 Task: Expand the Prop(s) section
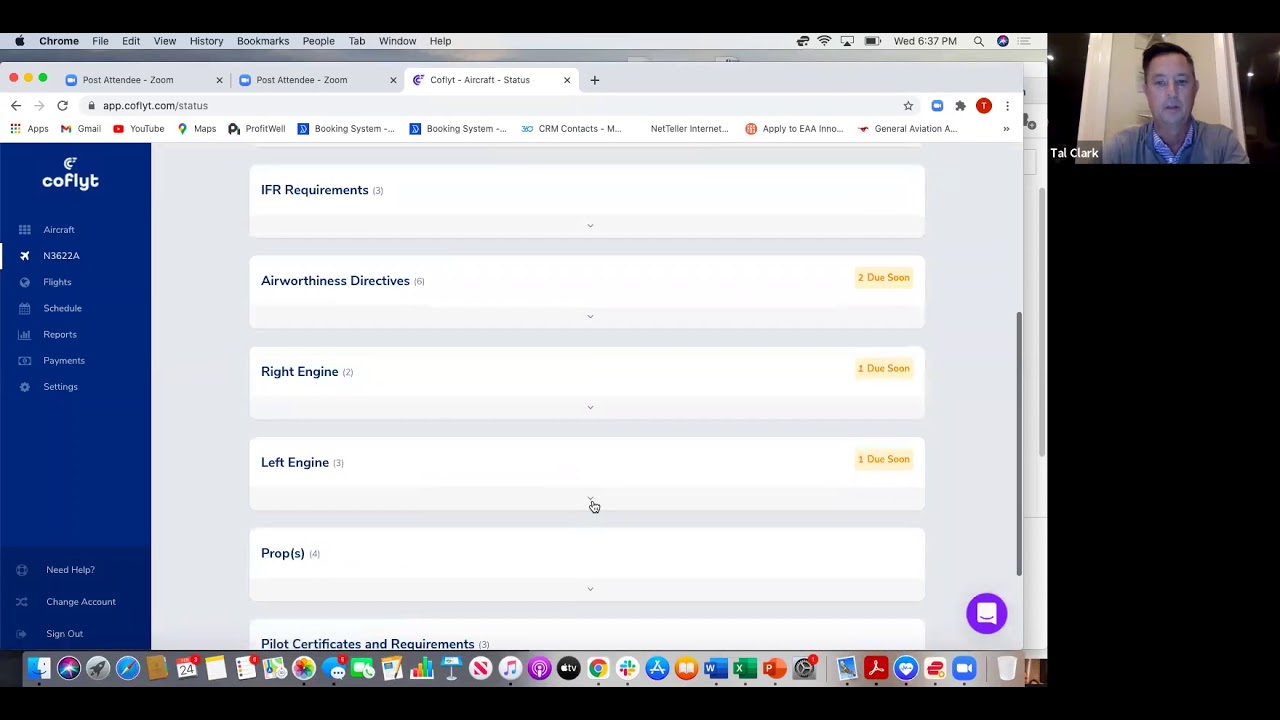tap(590, 589)
